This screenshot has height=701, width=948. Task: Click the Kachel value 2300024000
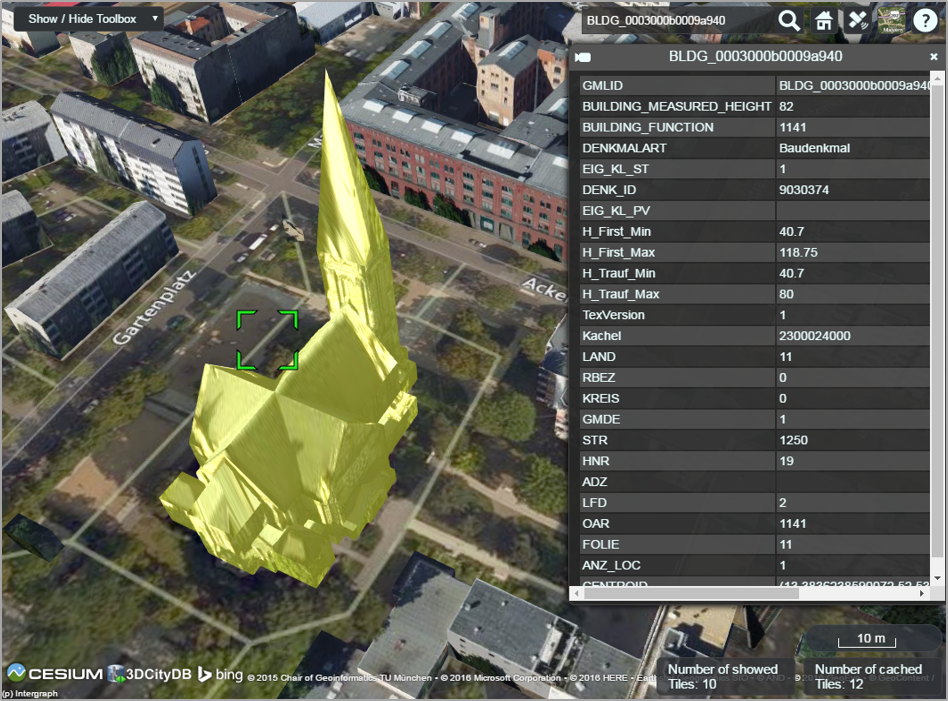pyautogui.click(x=814, y=336)
